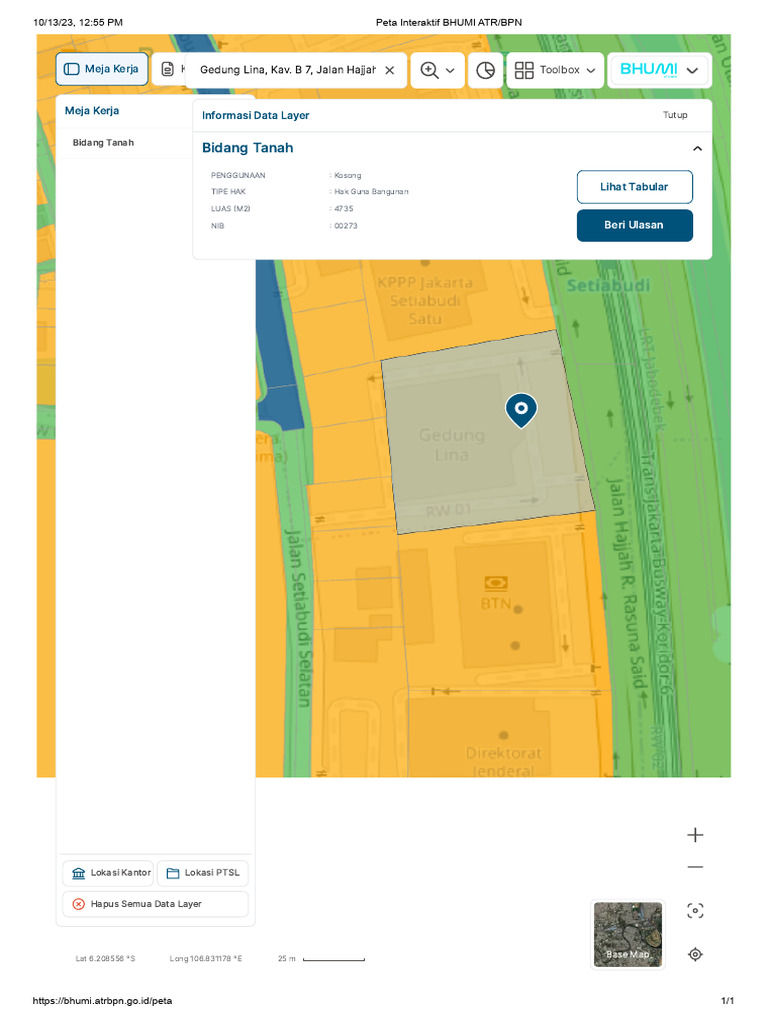
Task: Click the KPPP Jakarta Setiabudi Satu label
Action: click(x=425, y=301)
